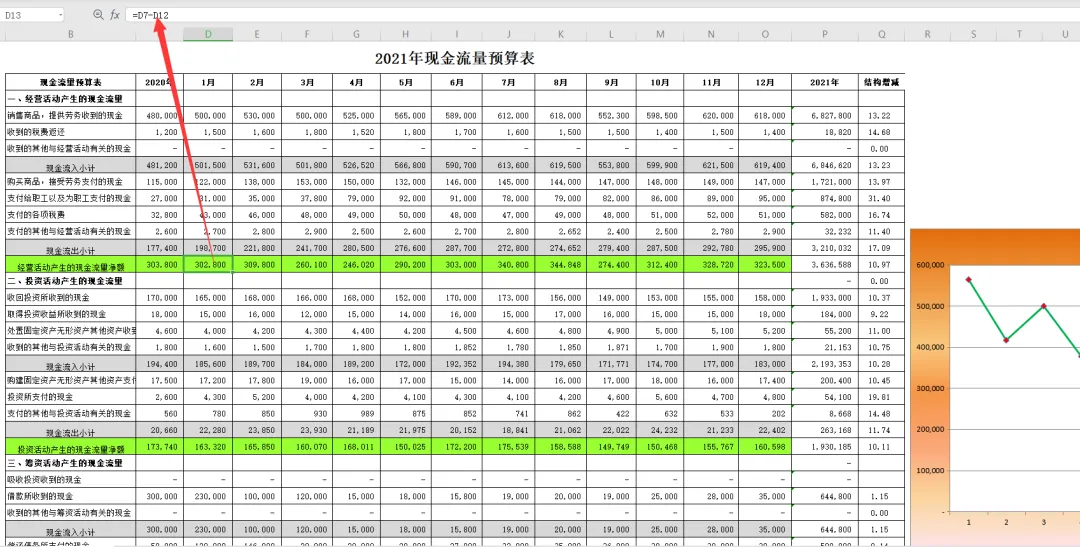The width and height of the screenshot is (1080, 547).
Task: Click the 2021年 column heading cell
Action: (x=824, y=82)
